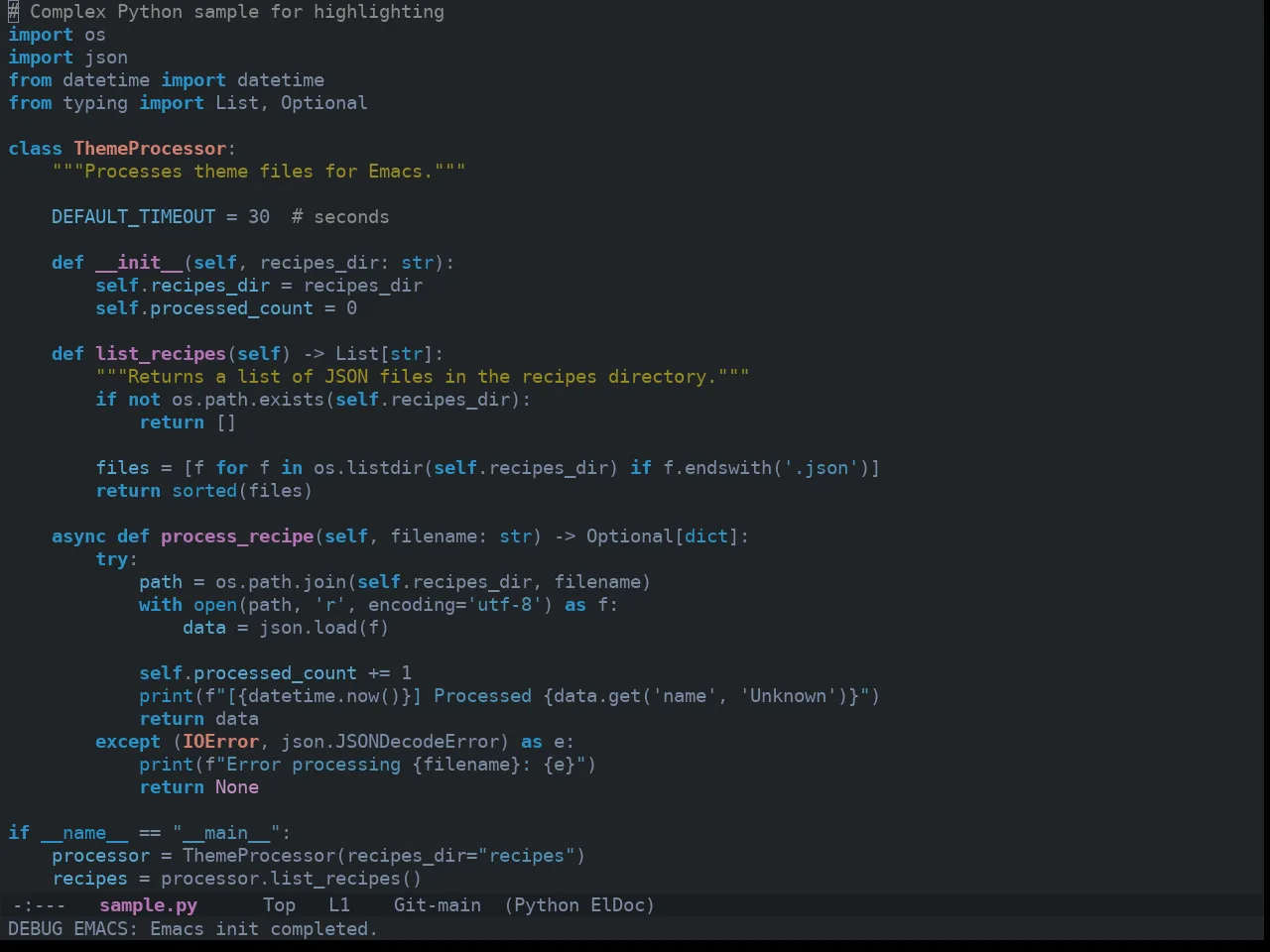
Task: Click 'json.JSONDecodeError' in the except clause
Action: (390, 742)
